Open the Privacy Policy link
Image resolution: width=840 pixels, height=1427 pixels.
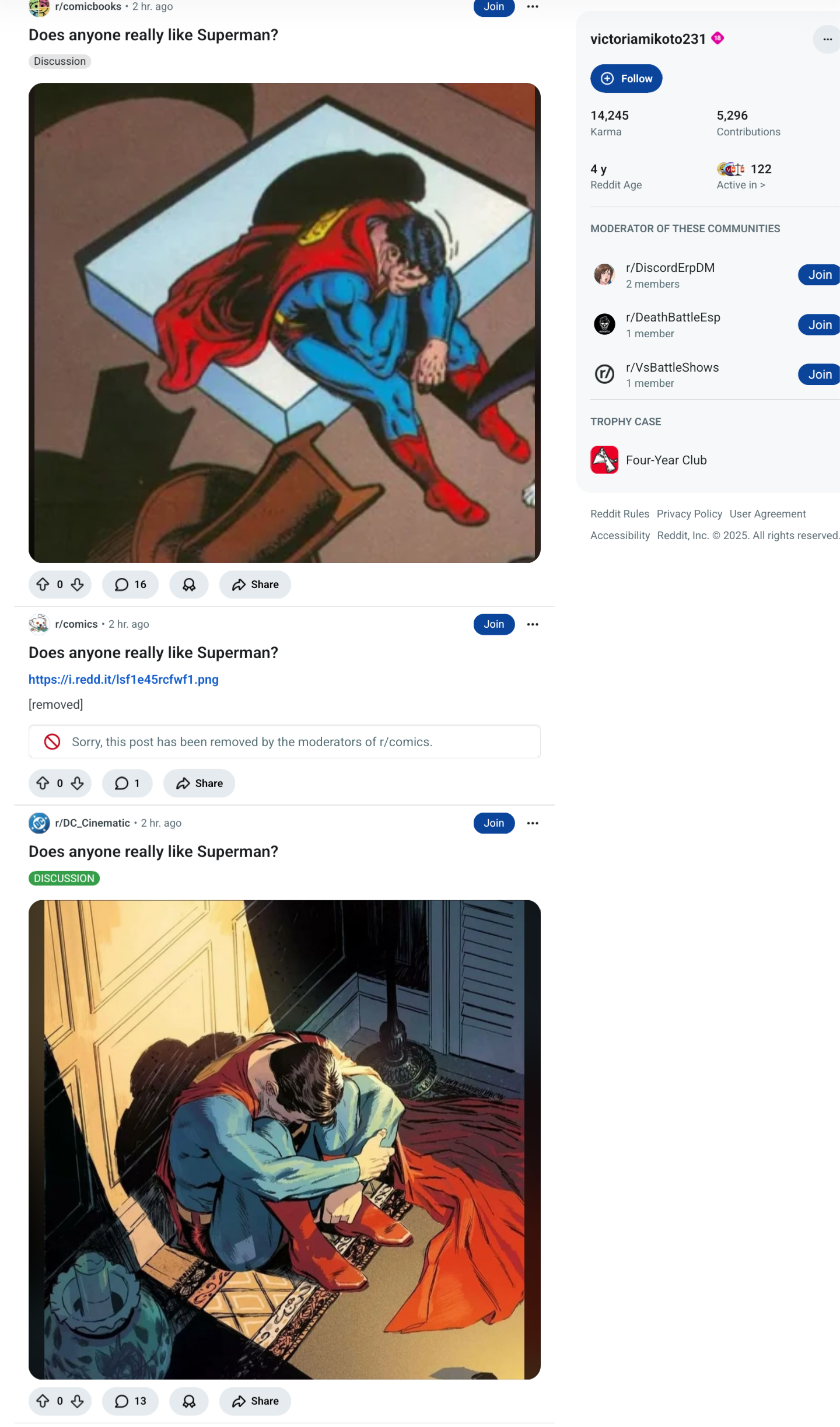click(x=689, y=514)
